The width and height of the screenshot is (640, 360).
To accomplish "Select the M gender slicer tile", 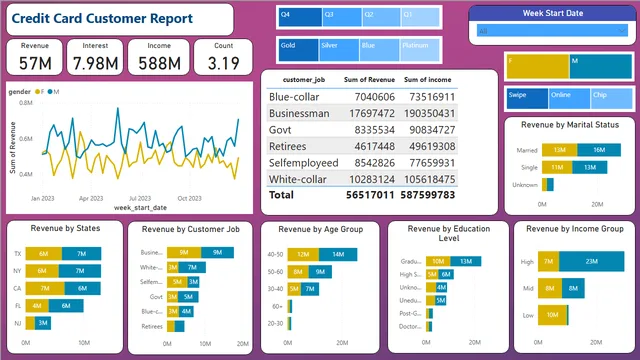I will click(601, 67).
